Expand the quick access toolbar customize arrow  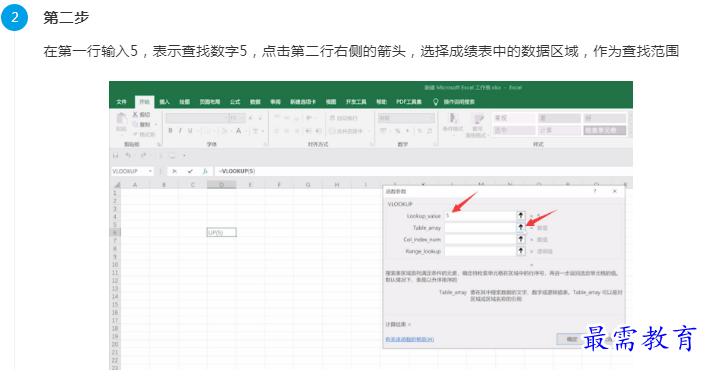[x=184, y=156]
